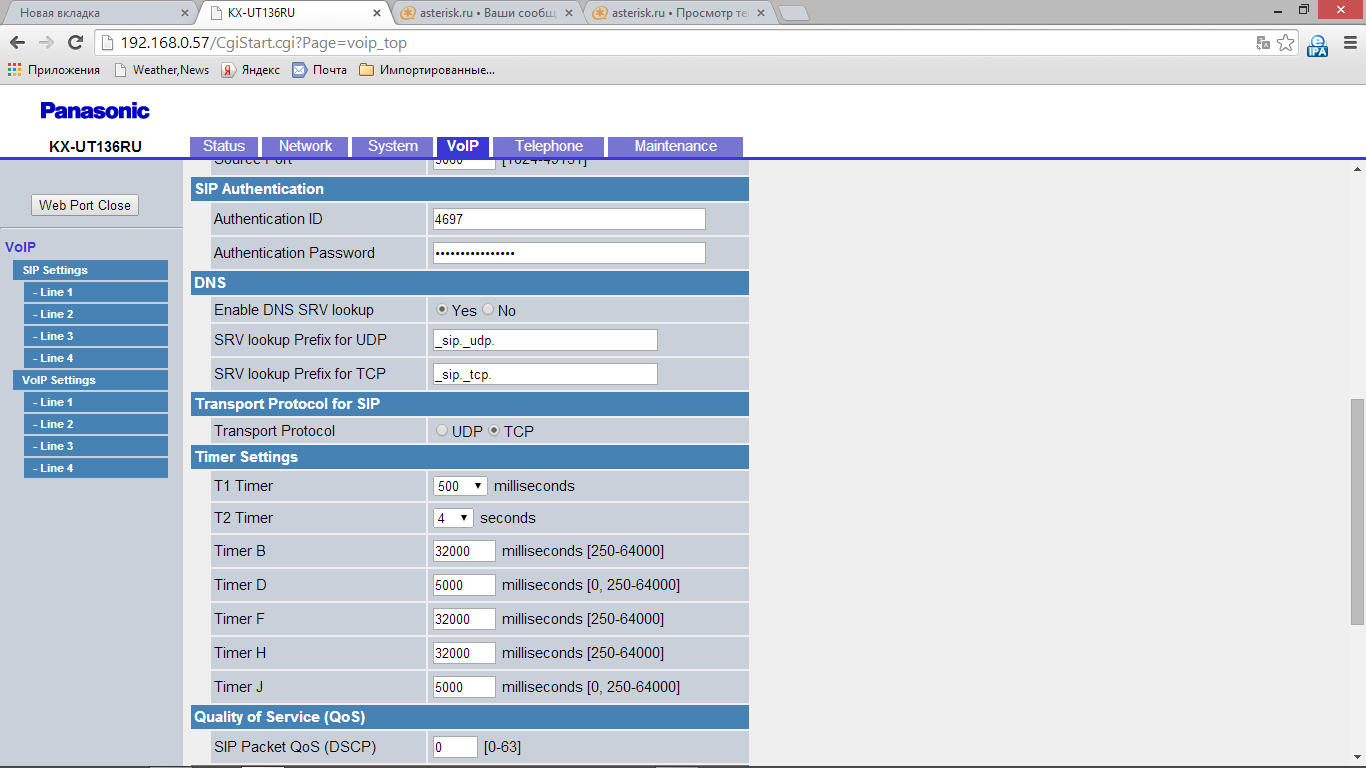Click the Authentication ID field
The height and width of the screenshot is (768, 1366).
pyautogui.click(x=569, y=219)
